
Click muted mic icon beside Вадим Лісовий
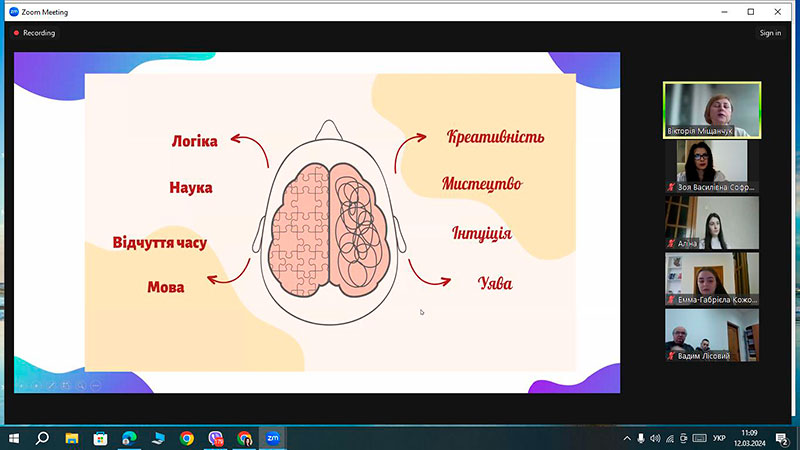coord(671,356)
